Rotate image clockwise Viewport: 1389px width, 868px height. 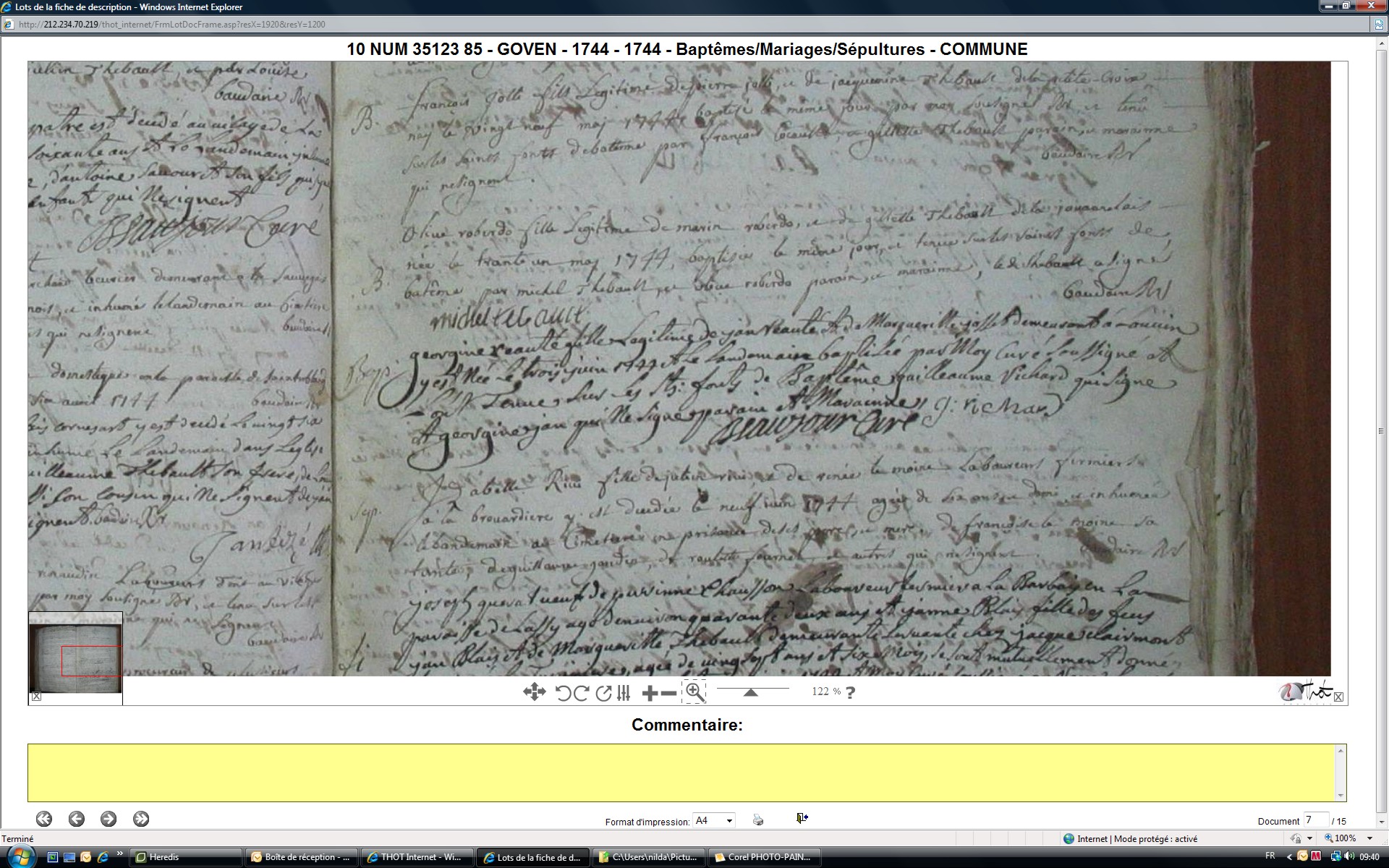click(x=581, y=693)
